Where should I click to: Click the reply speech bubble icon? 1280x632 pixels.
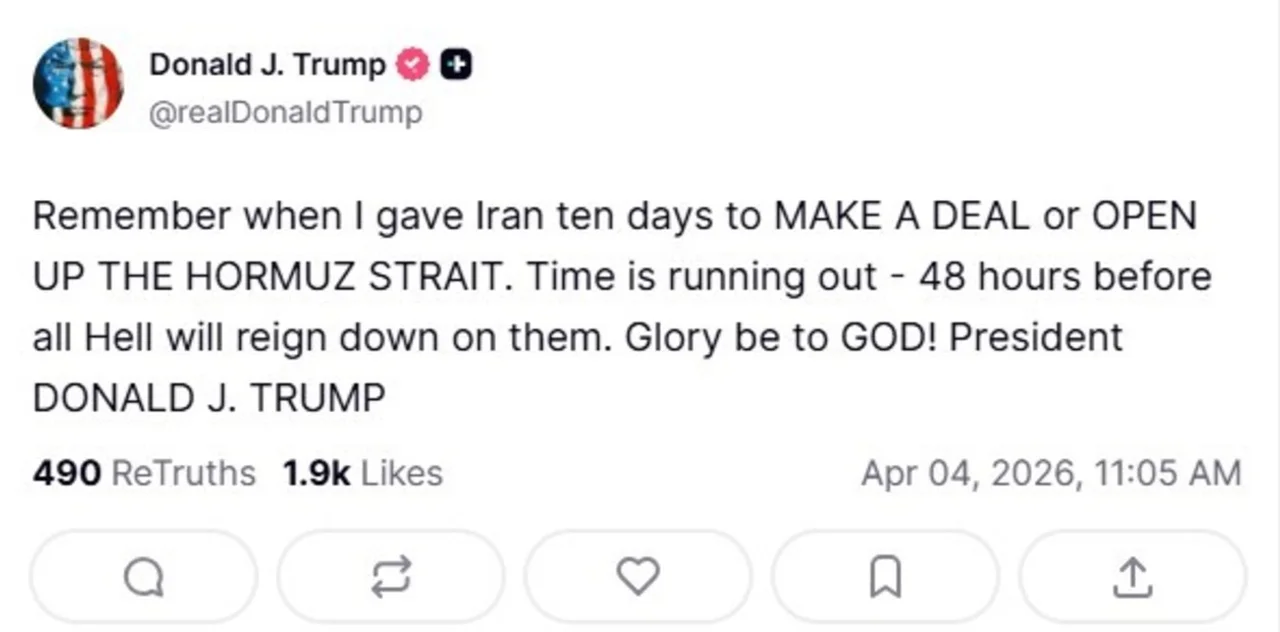143,577
